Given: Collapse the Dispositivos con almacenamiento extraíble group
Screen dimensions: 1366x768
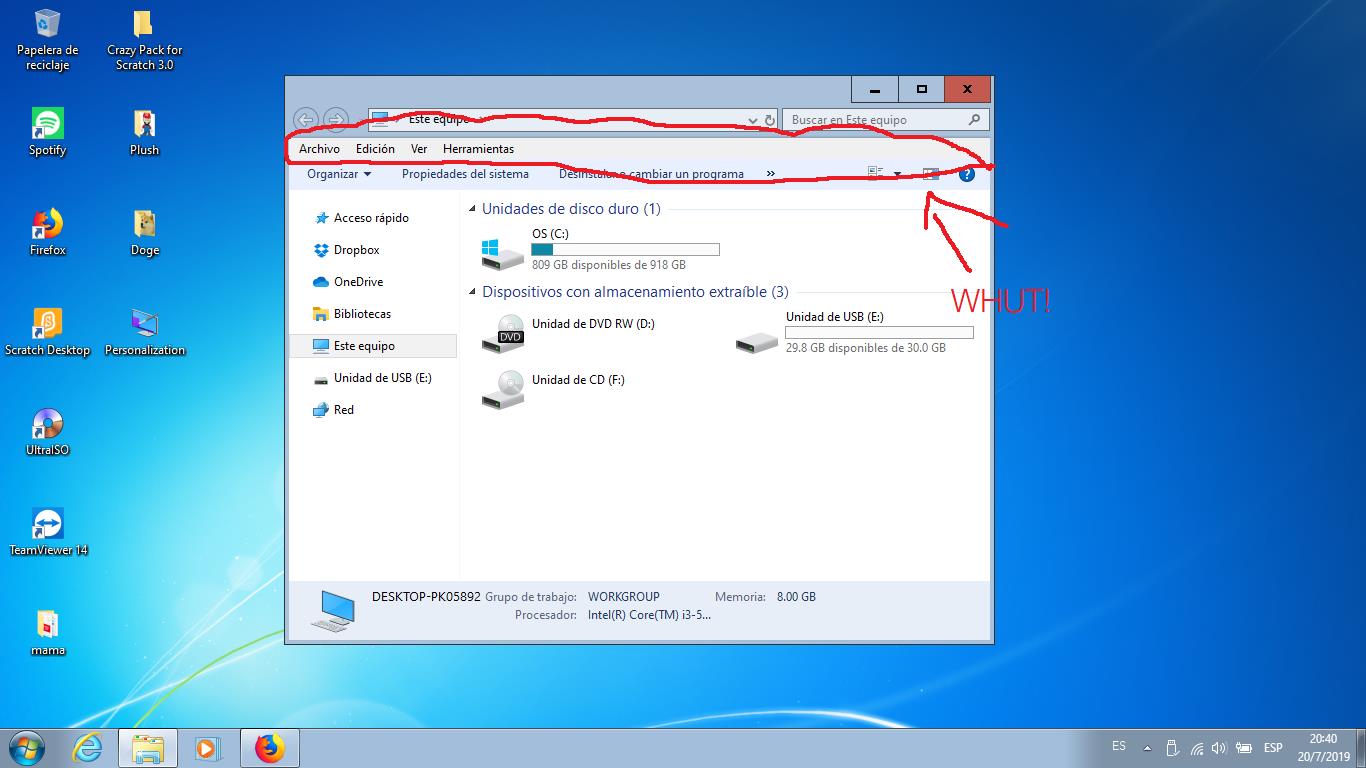Looking at the screenshot, I should [x=473, y=292].
